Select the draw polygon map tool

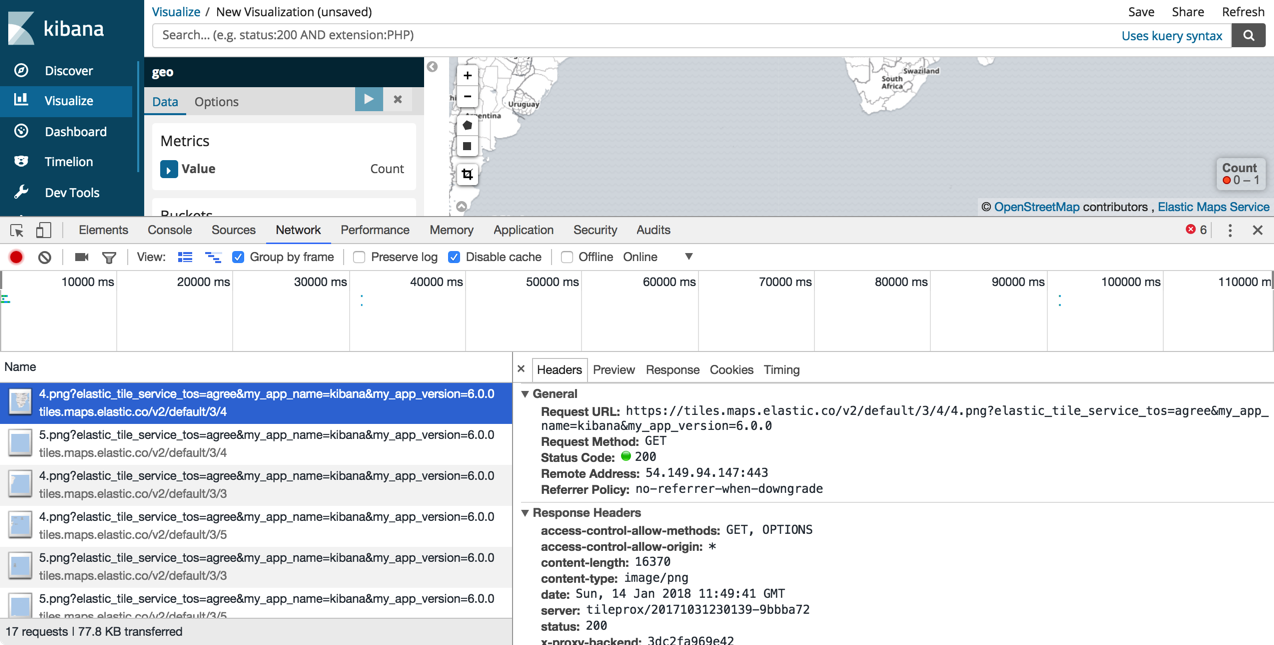point(467,125)
